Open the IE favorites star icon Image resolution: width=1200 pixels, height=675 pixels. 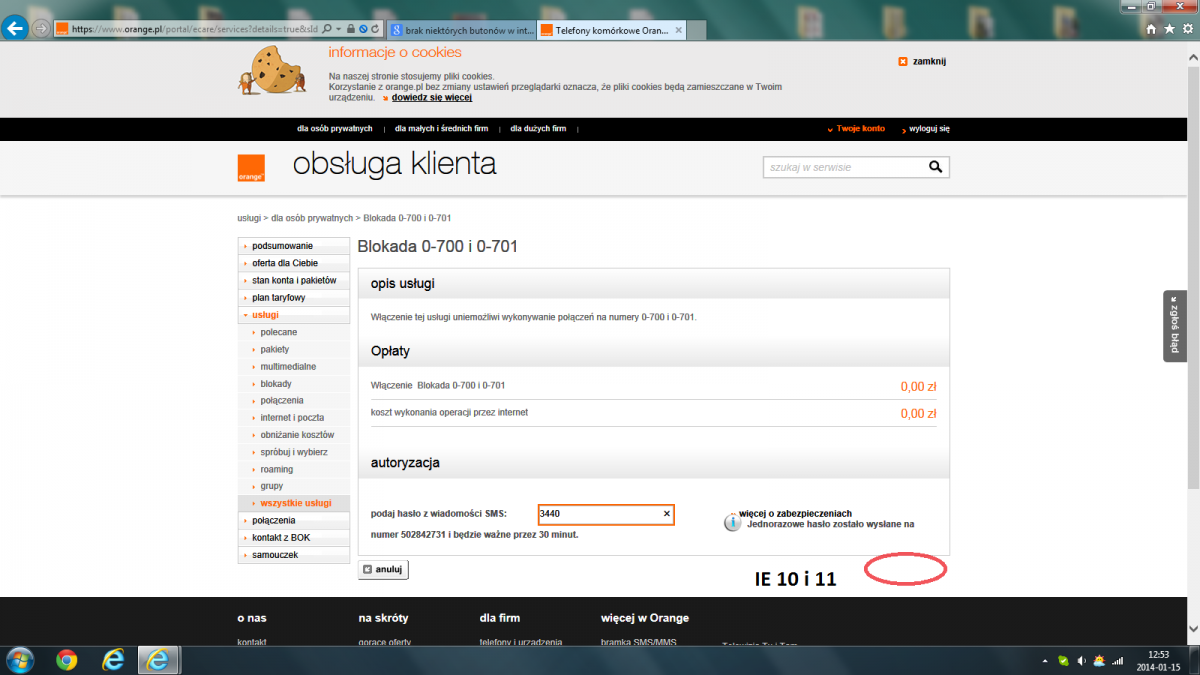point(1169,29)
